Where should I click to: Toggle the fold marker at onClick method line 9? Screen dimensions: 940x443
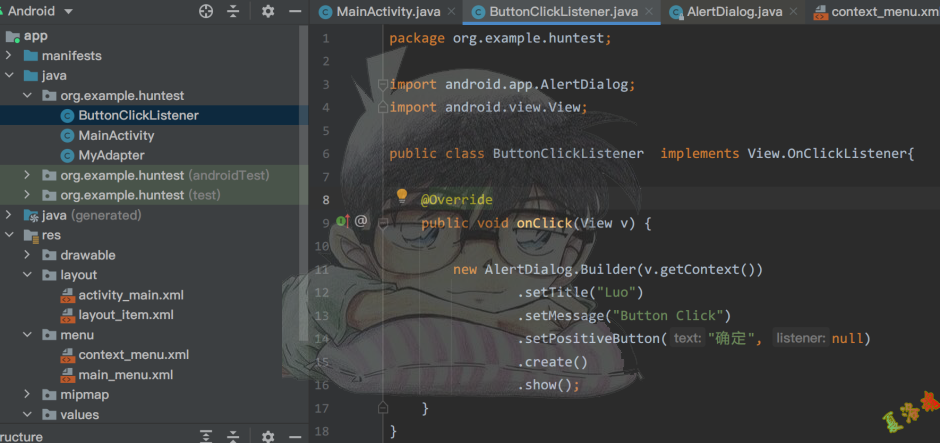coord(383,222)
